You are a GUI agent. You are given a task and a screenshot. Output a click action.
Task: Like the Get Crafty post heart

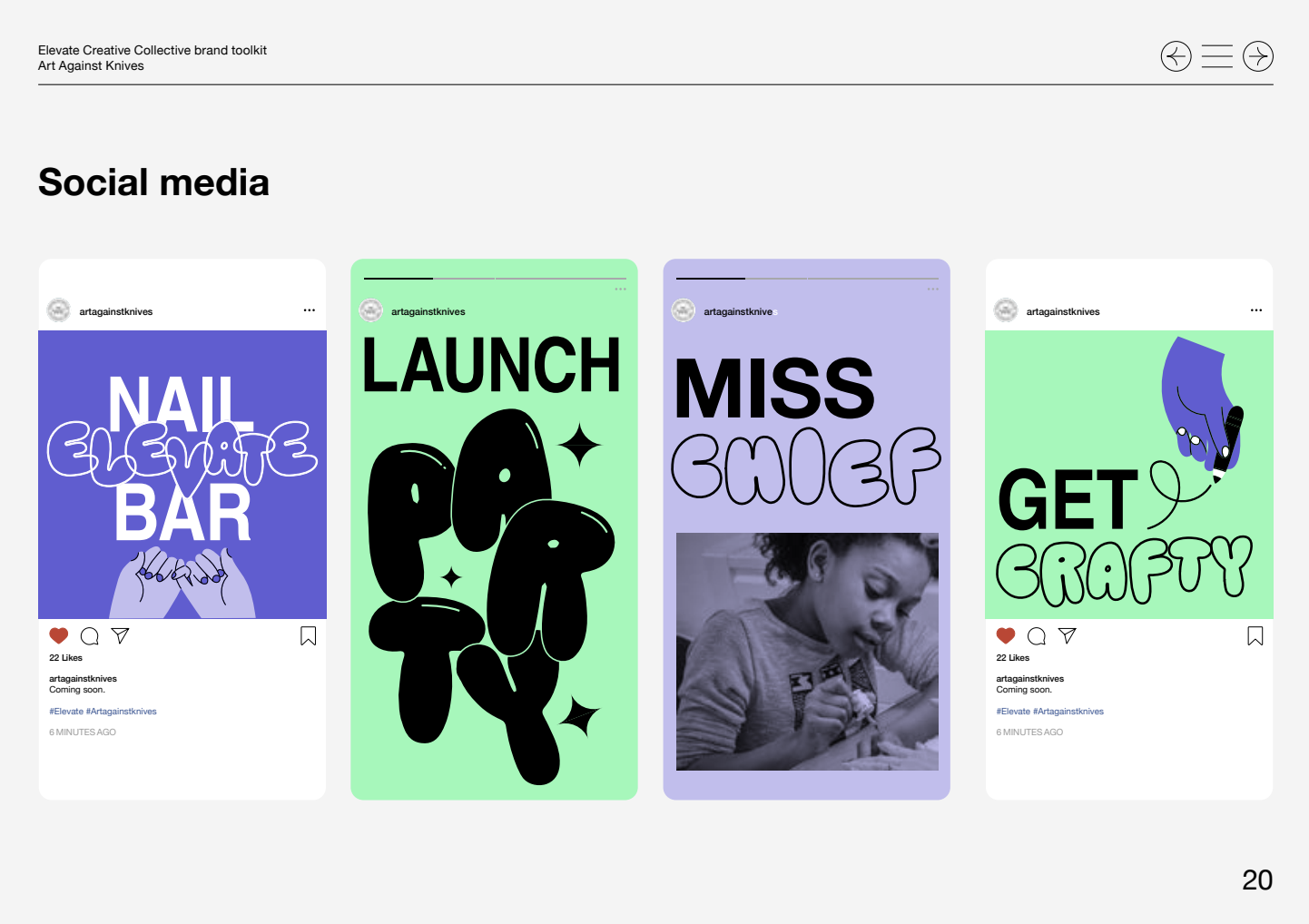click(x=1006, y=635)
